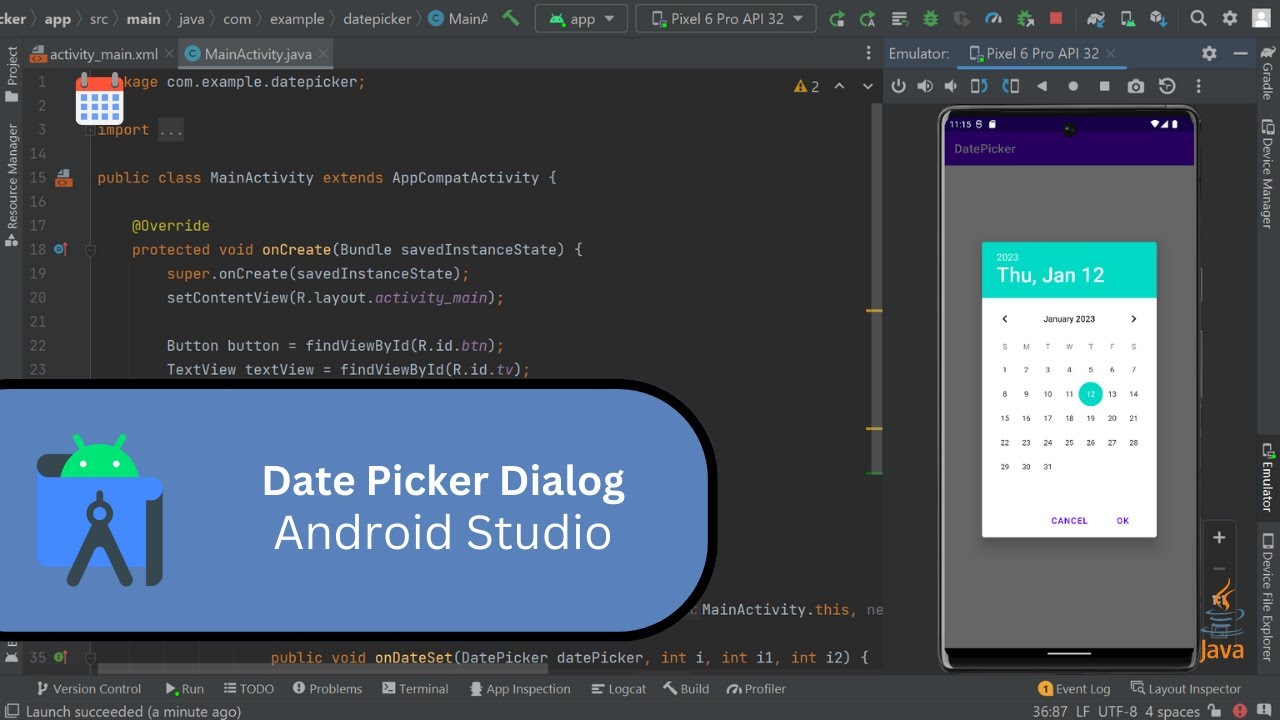Viewport: 1280px width, 720px height.
Task: Hide the Emulator tool window
Action: (1241, 54)
